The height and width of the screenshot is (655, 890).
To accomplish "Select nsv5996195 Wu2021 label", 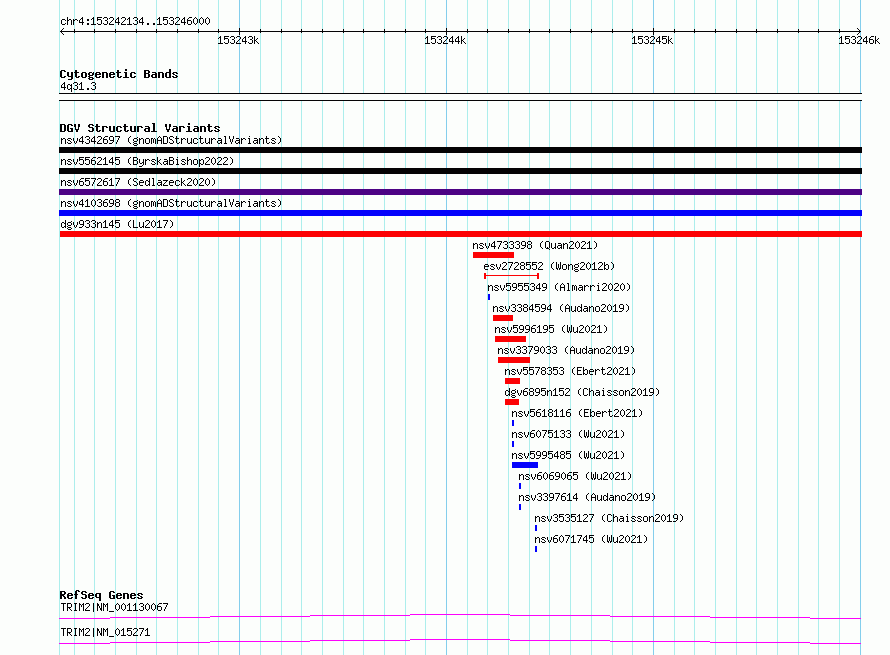I will click(551, 329).
